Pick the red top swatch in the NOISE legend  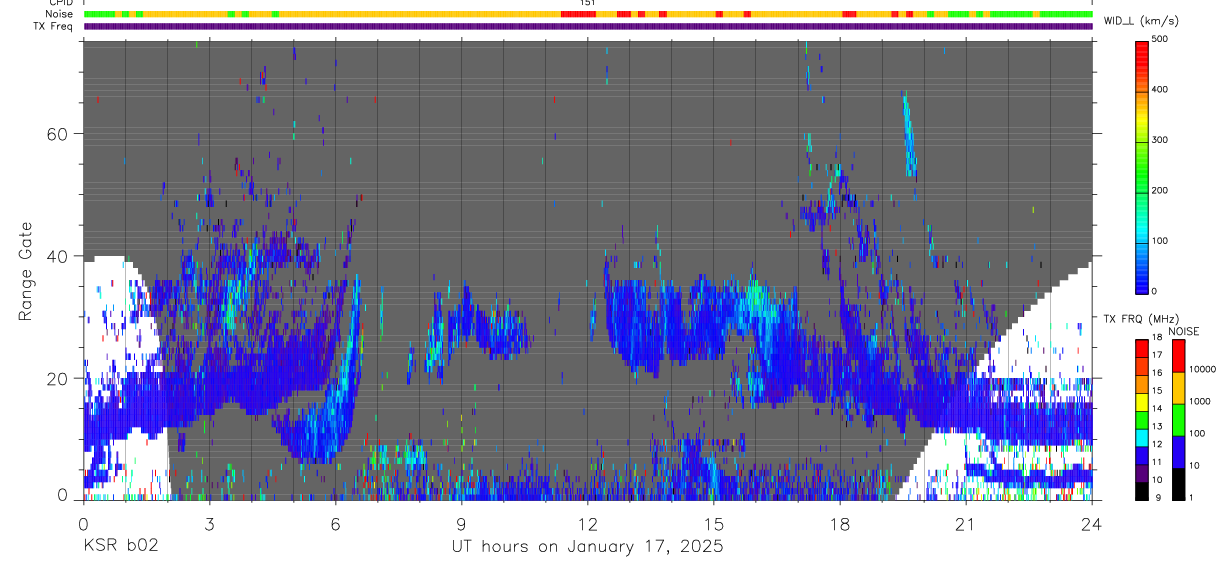1178,355
